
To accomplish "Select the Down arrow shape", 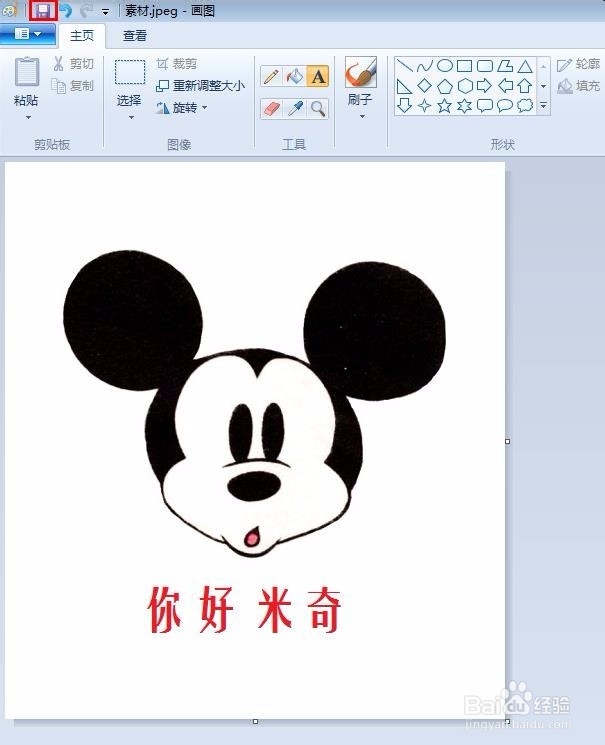I will (404, 105).
